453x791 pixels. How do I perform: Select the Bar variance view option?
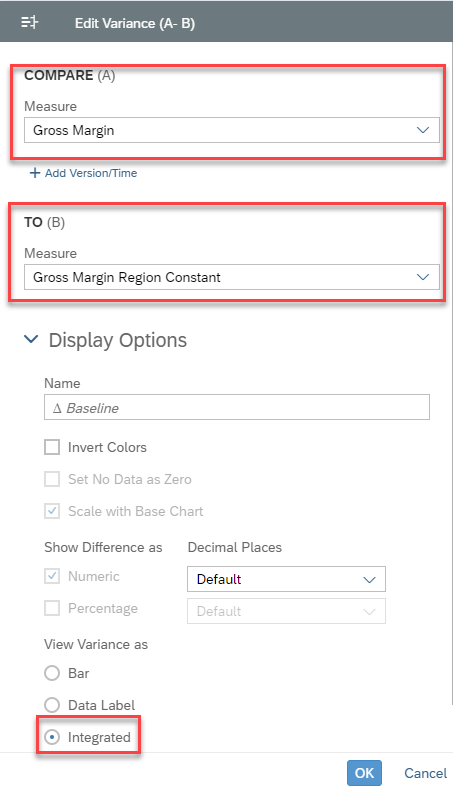click(52, 673)
